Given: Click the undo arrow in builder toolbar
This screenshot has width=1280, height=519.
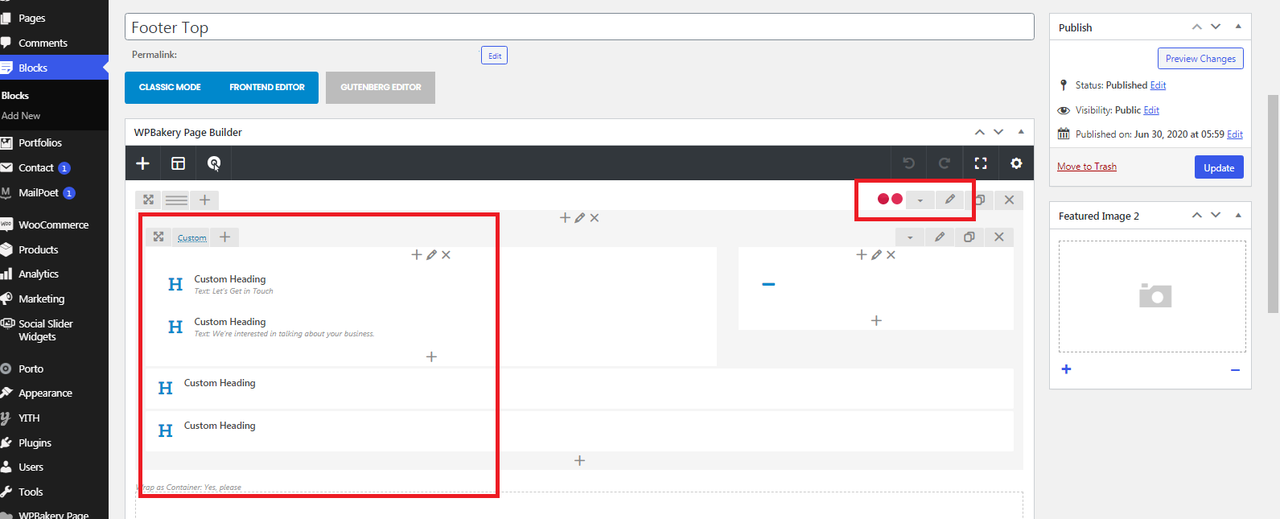Looking at the screenshot, I should (909, 164).
